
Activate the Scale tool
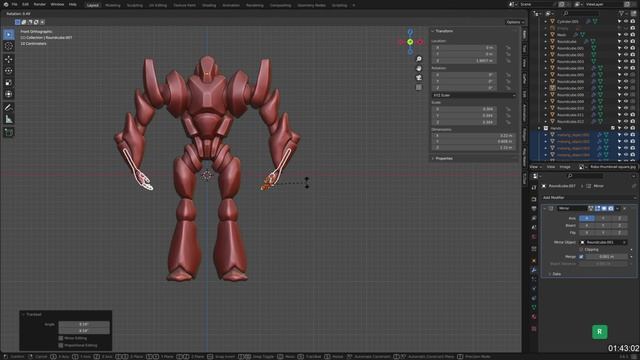pos(9,83)
